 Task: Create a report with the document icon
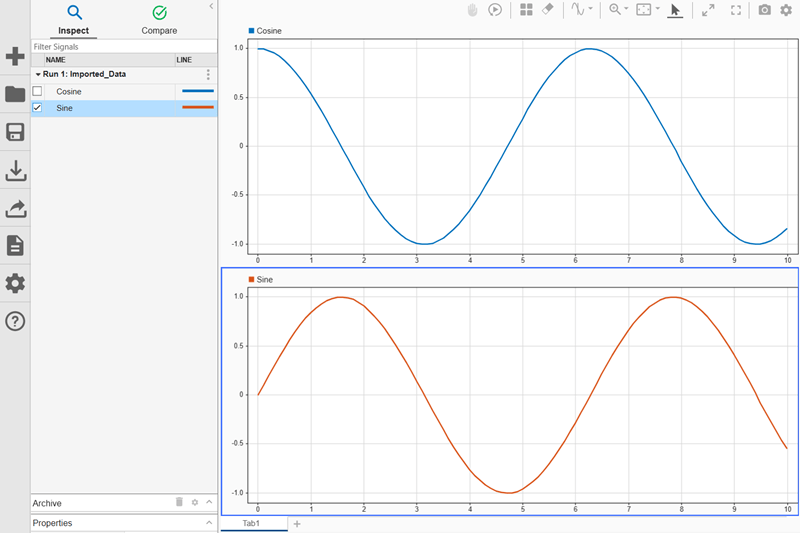pyautogui.click(x=15, y=245)
